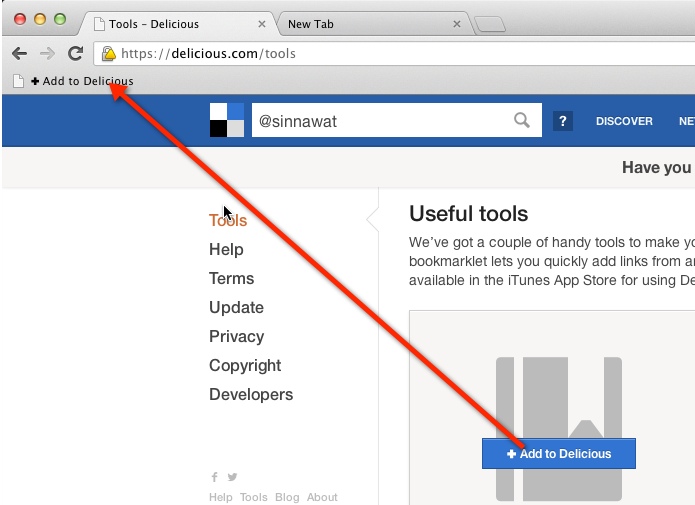
Task: Reload the page with refresh icon
Action: (x=76, y=53)
